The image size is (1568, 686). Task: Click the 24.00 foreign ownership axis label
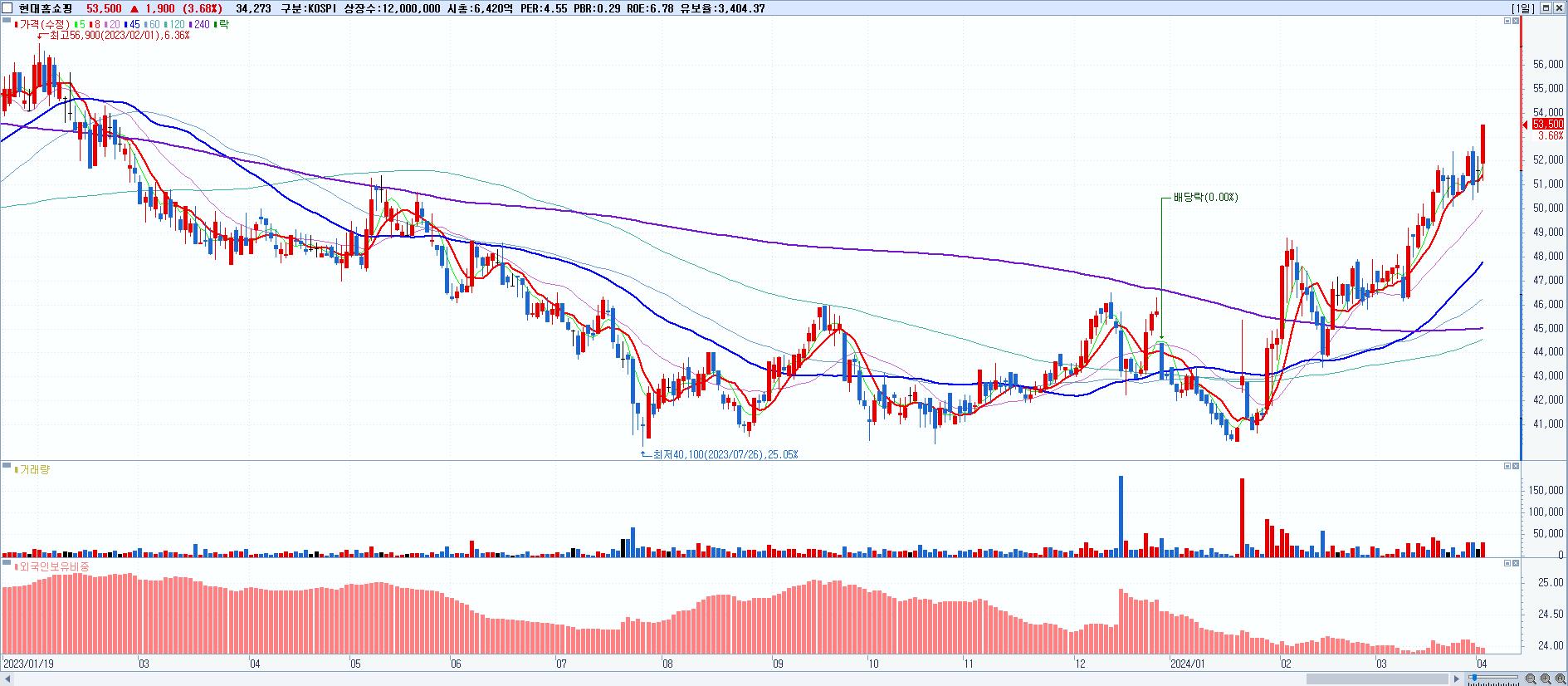(1551, 646)
